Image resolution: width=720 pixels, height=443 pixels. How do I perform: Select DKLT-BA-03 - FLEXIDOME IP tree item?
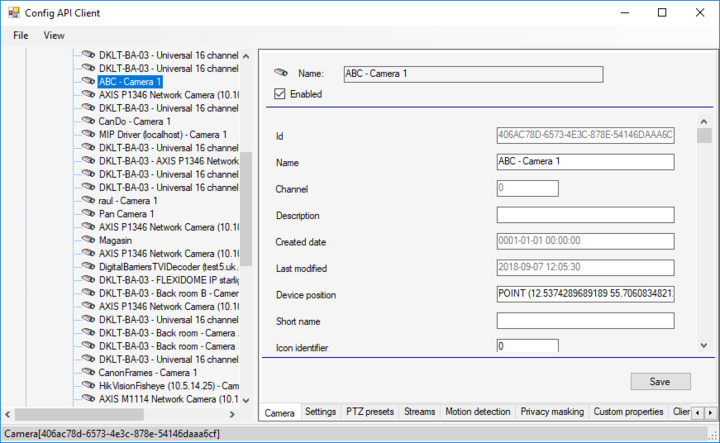pyautogui.click(x=168, y=280)
